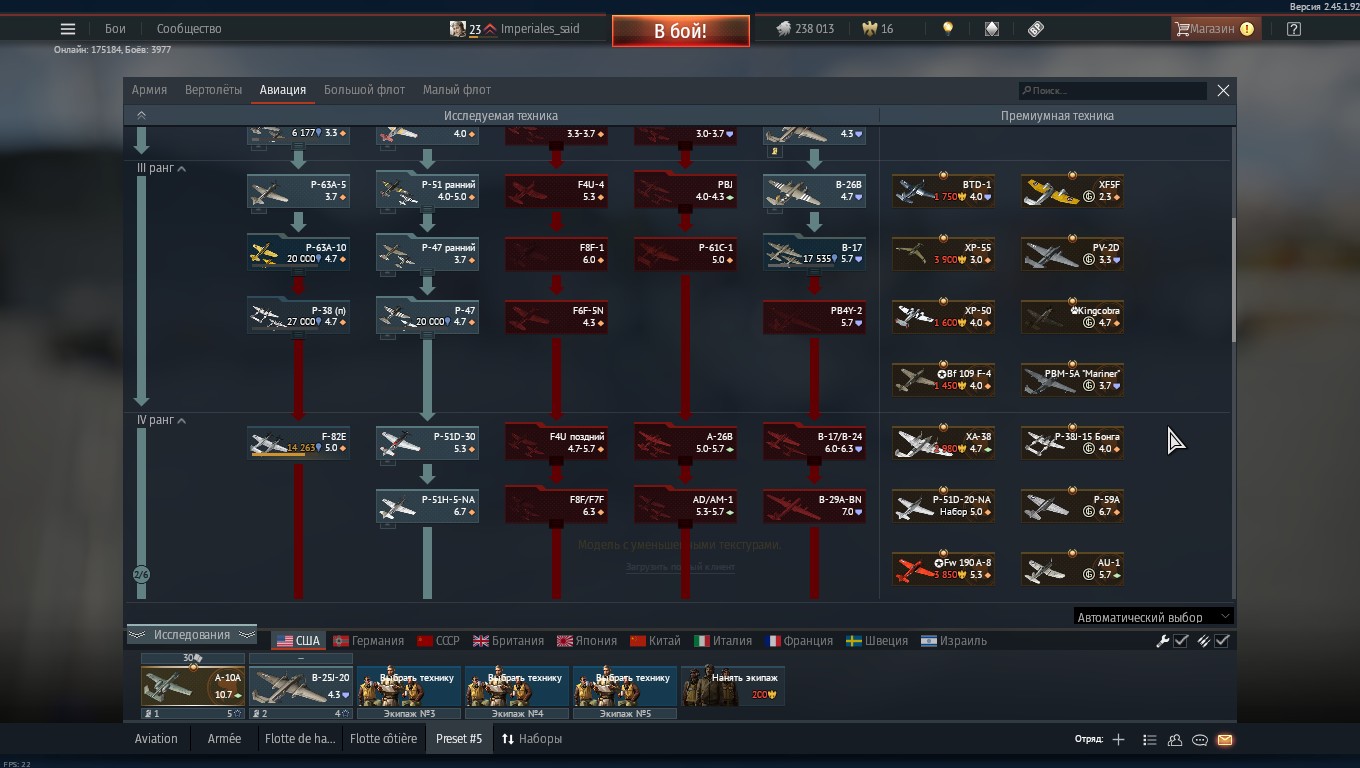Open the help question mark icon
The image size is (1360, 768).
pyautogui.click(x=1294, y=29)
